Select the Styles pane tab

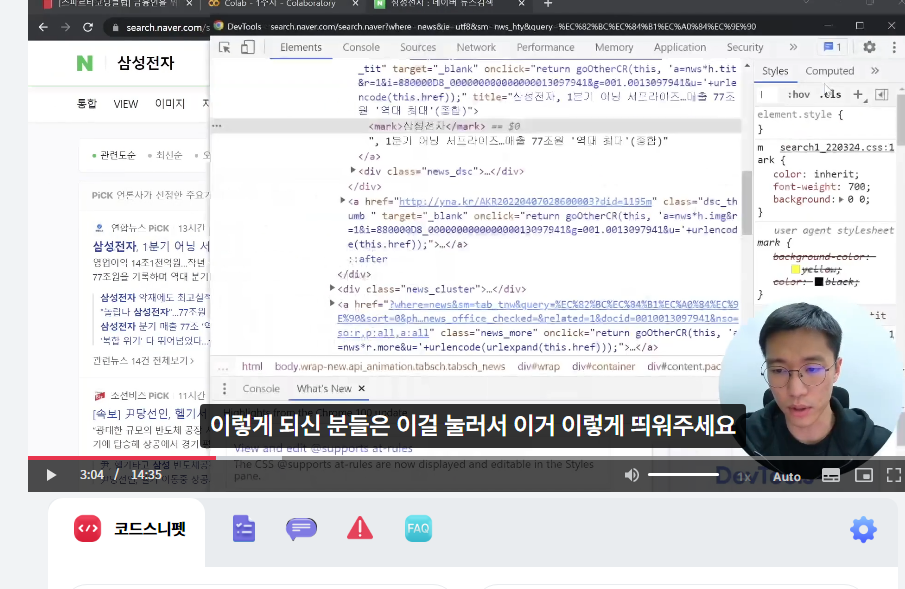(x=775, y=71)
